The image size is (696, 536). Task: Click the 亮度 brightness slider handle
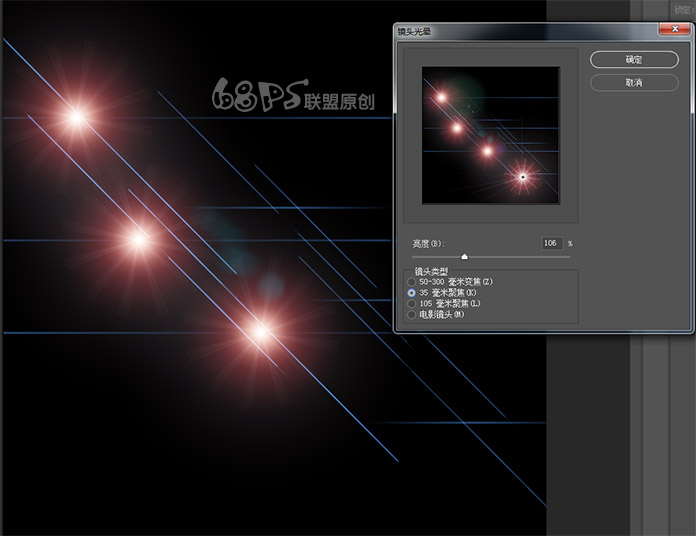[464, 256]
